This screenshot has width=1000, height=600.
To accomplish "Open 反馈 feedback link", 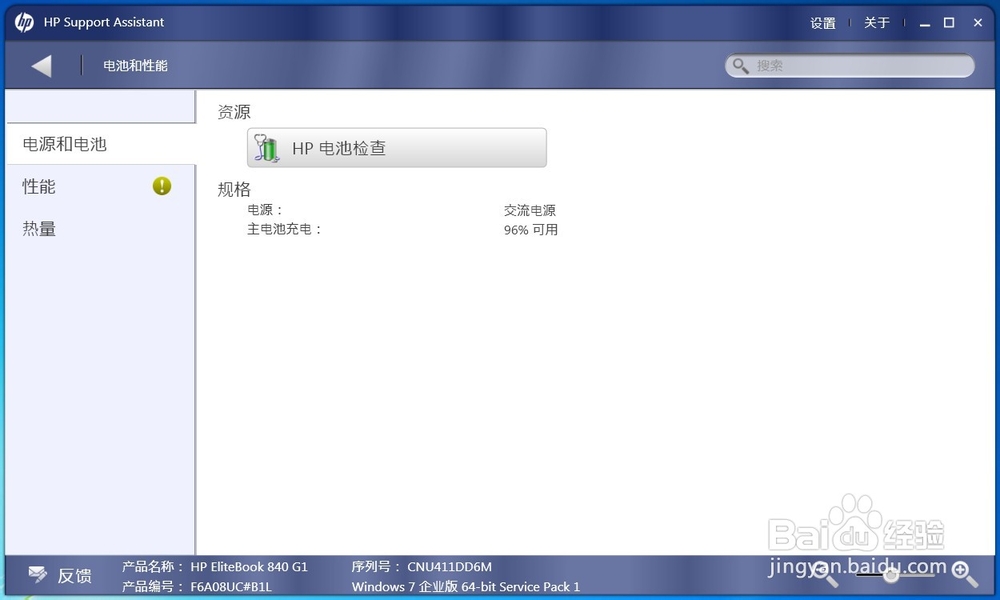I will pos(75,576).
